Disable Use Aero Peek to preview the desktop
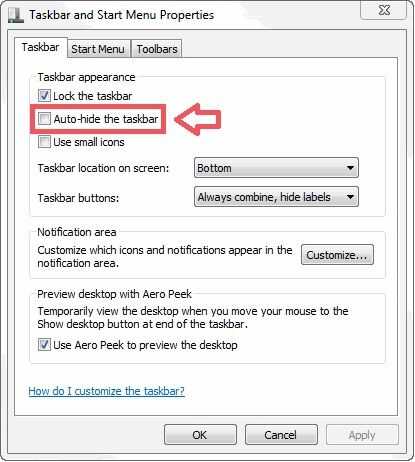 (x=44, y=344)
